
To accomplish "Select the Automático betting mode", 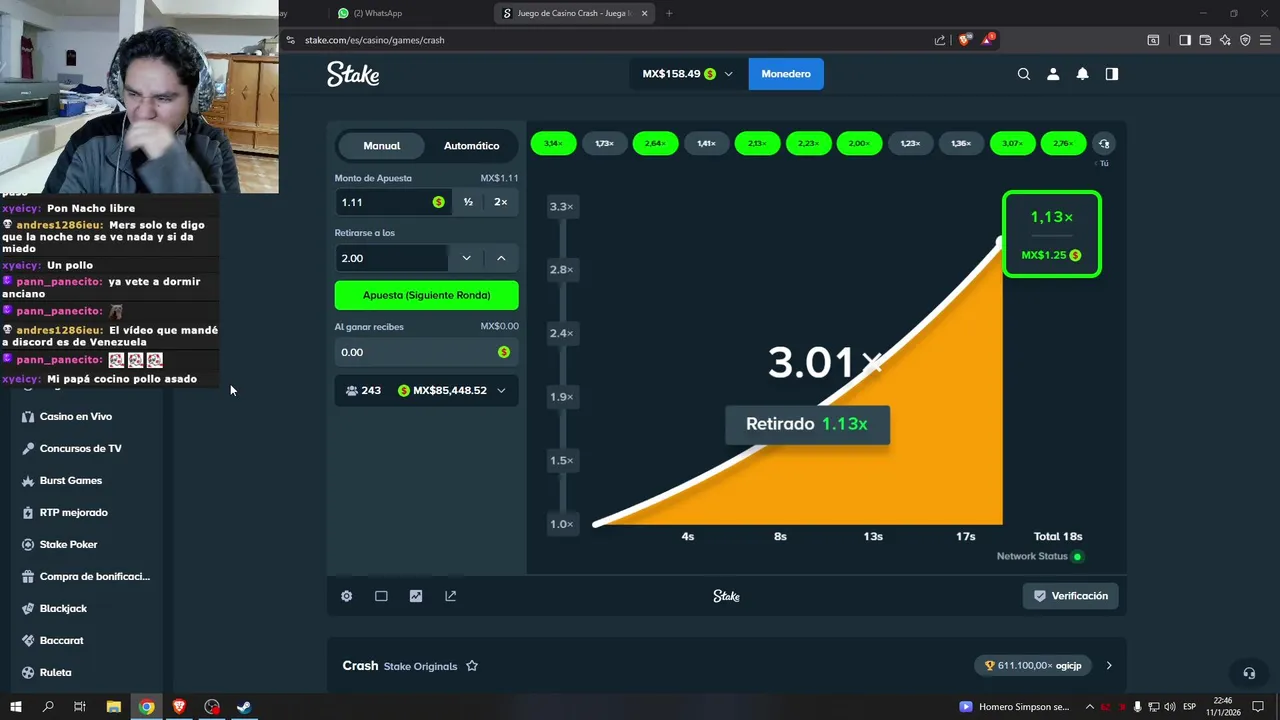I will (x=471, y=146).
